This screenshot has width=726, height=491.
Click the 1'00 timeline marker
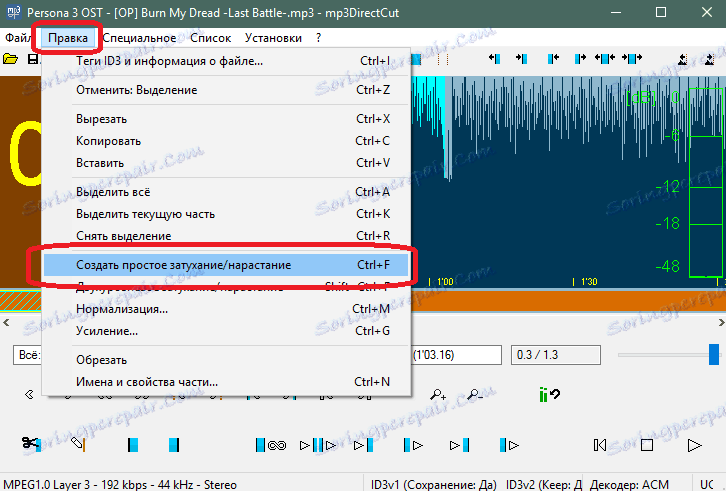pyautogui.click(x=441, y=282)
